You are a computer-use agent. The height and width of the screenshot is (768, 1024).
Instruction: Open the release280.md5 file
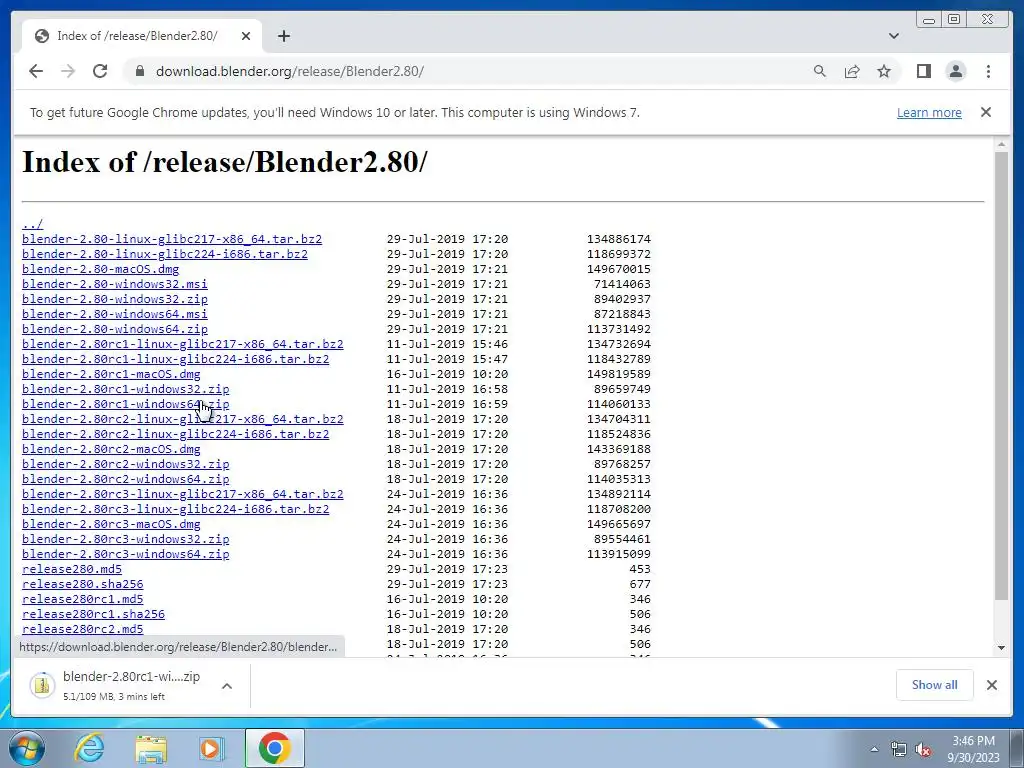tap(72, 569)
